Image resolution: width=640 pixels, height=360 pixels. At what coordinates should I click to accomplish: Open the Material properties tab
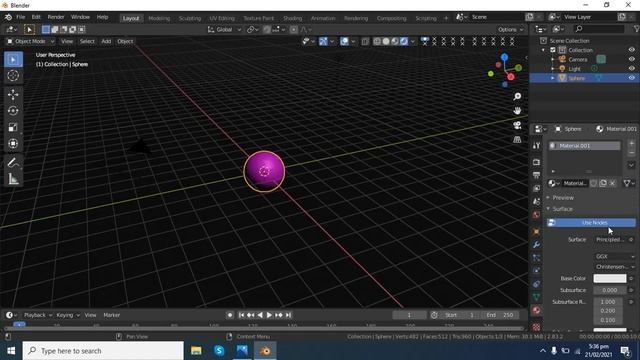536,310
